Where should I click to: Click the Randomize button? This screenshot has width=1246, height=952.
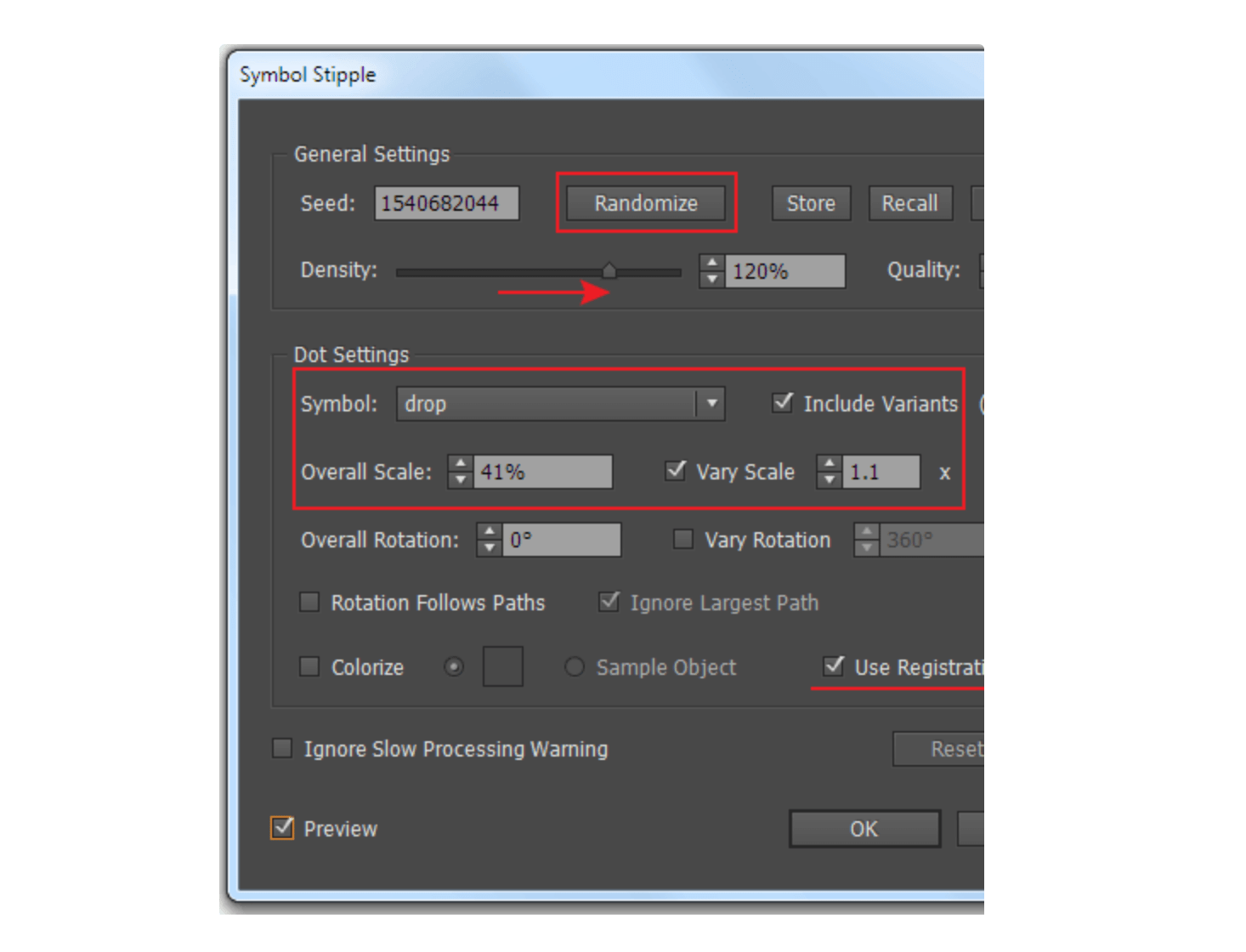646,203
